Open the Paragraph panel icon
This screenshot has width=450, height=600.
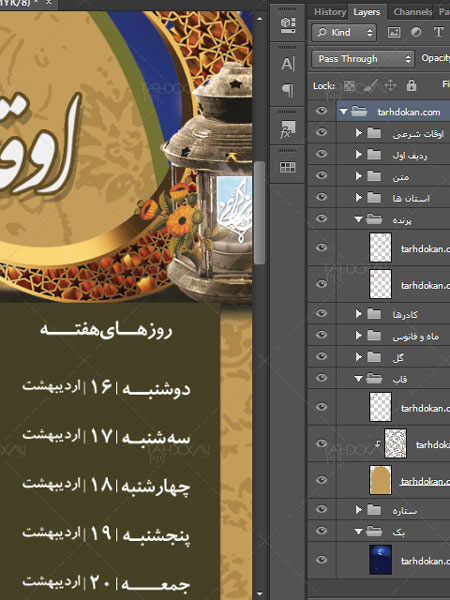[288, 91]
